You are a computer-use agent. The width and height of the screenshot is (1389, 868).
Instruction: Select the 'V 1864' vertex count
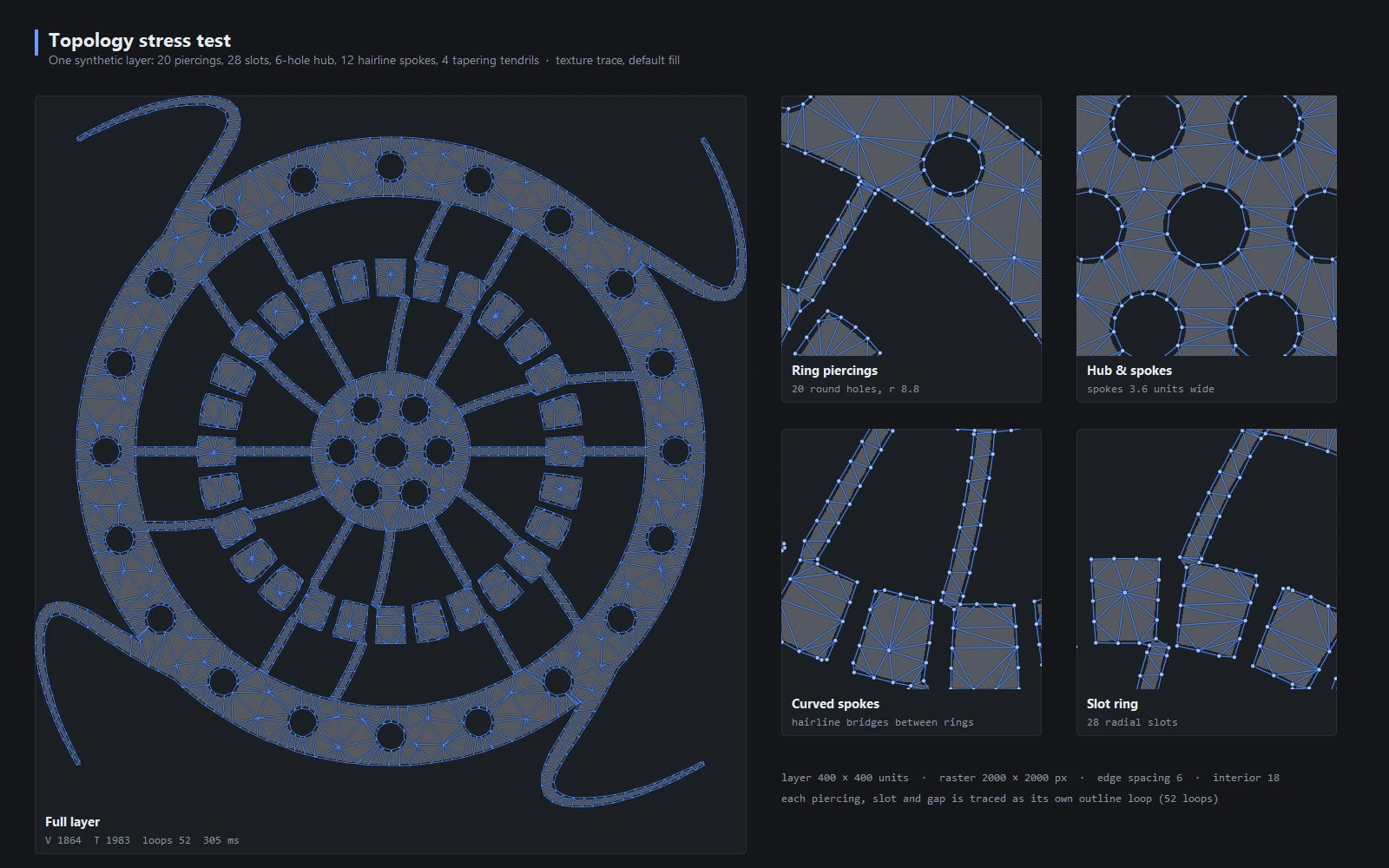click(x=63, y=840)
